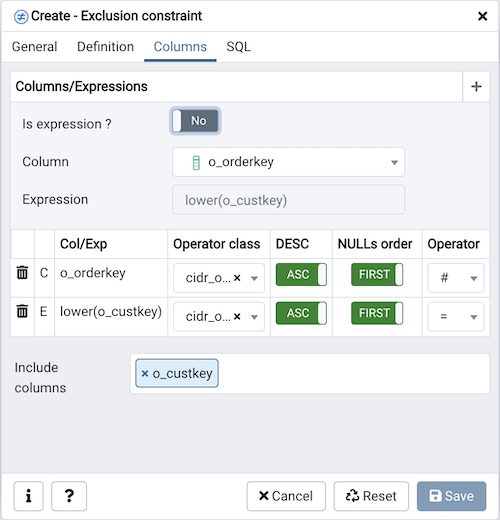500x520 pixels.
Task: Clear operator class in lower(o_custkey) row
Action: 237,316
